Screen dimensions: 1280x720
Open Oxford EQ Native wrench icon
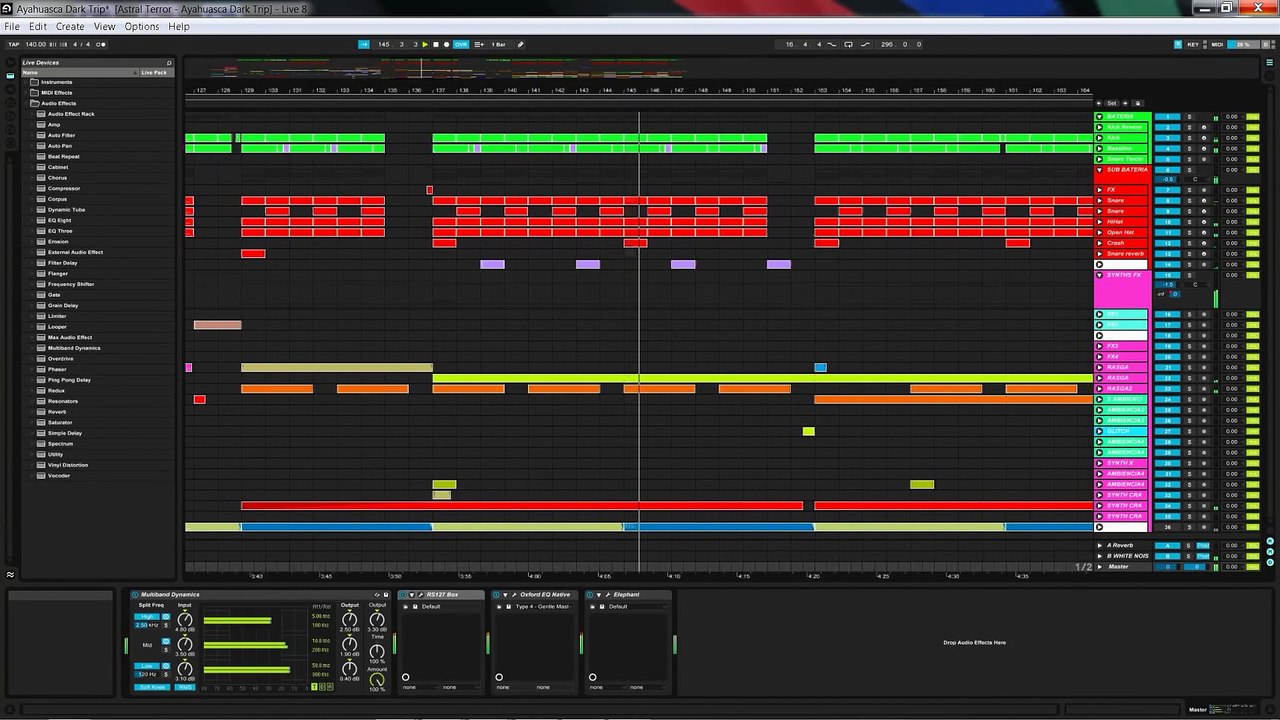pyautogui.click(x=514, y=594)
